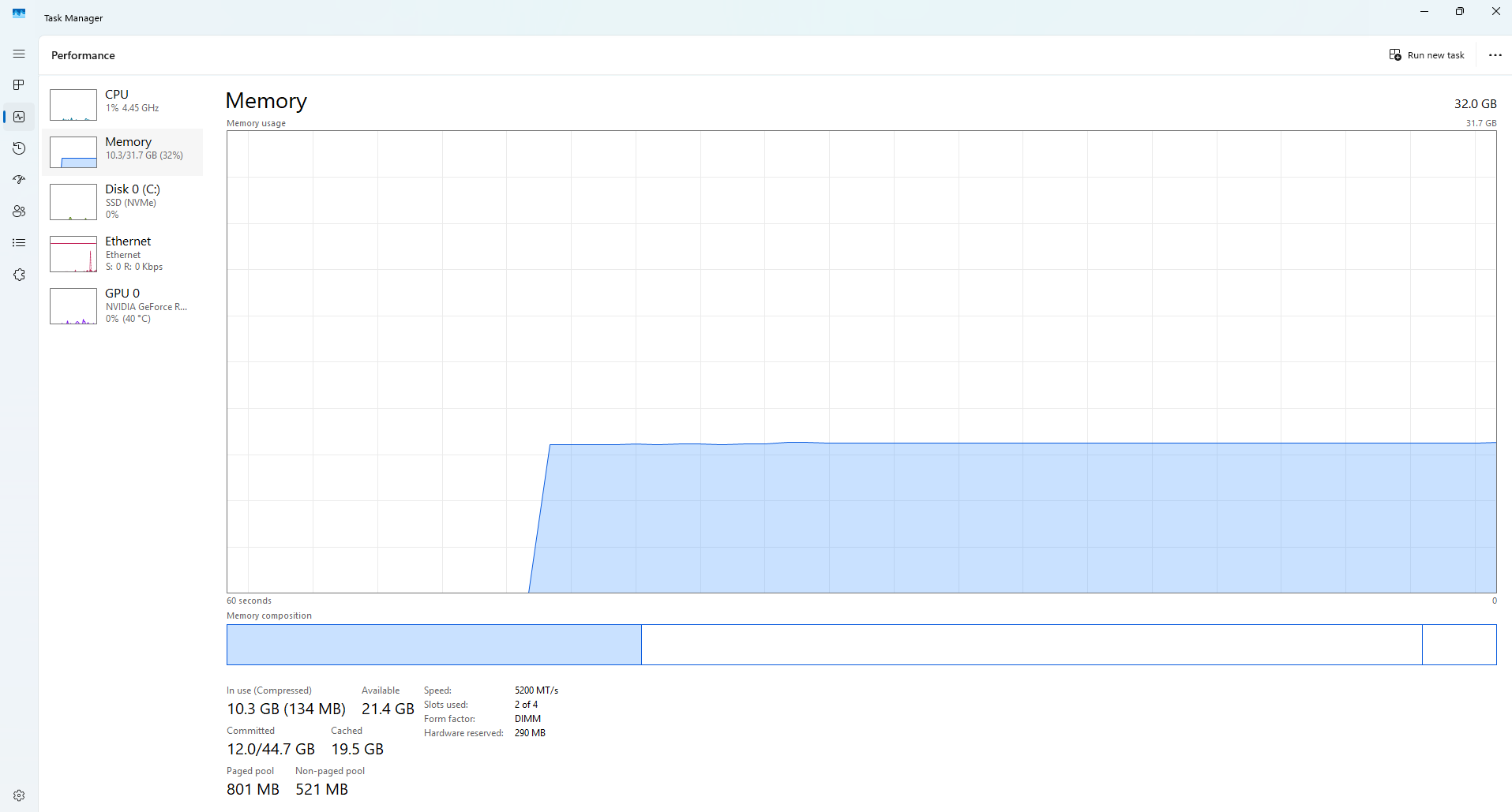The height and width of the screenshot is (812, 1512).
Task: Open the hamburger navigation menu
Action: pos(19,54)
